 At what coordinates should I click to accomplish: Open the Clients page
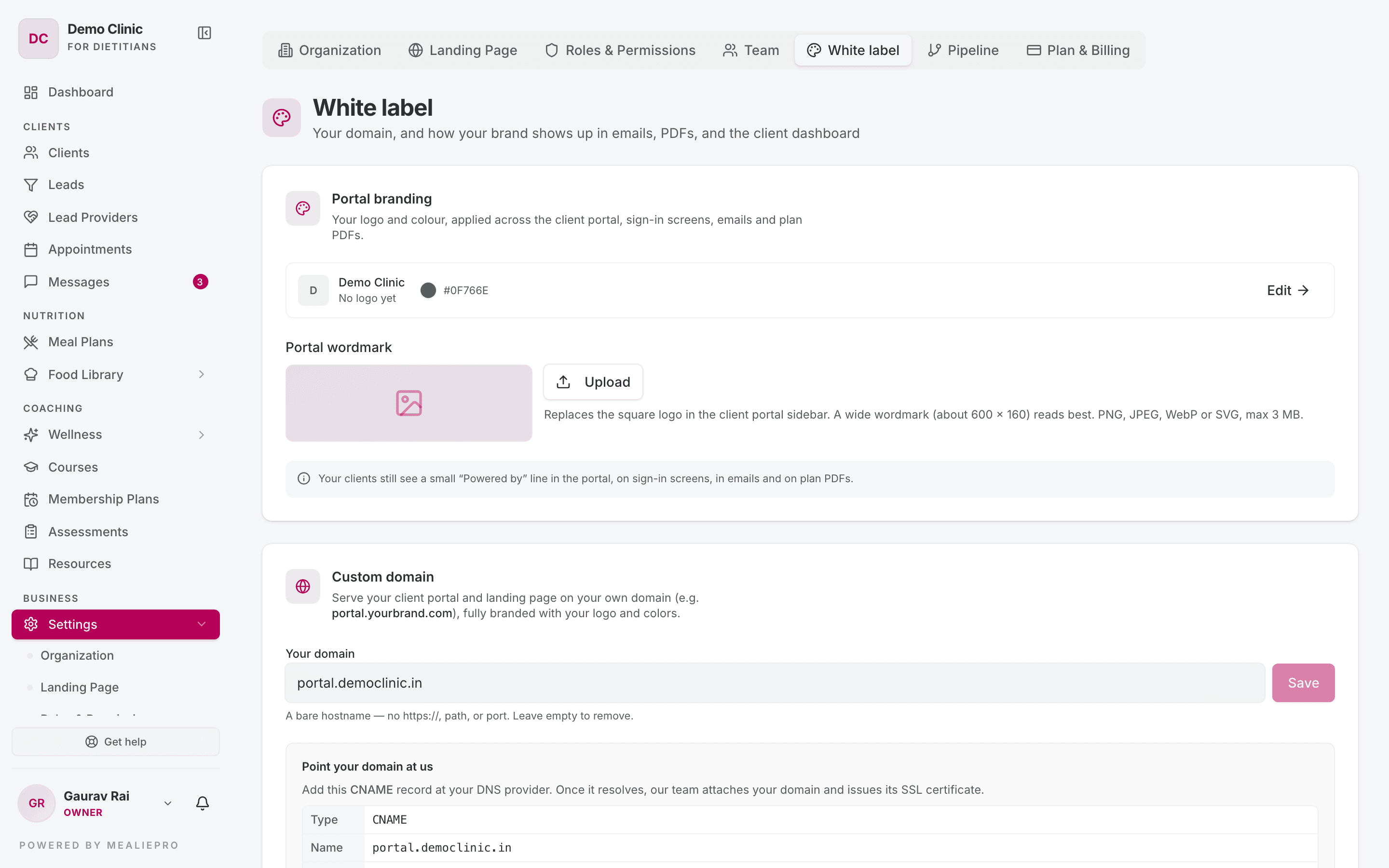[115, 153]
